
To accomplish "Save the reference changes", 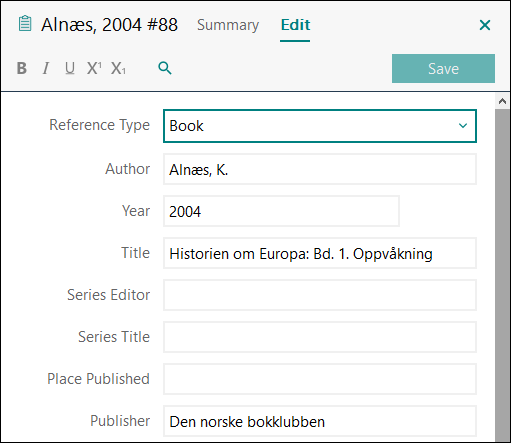I will click(x=443, y=69).
